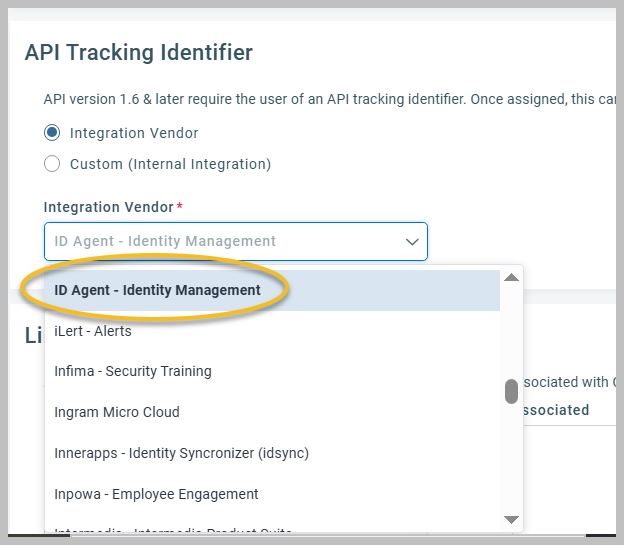Grab the vendor list scrollbar thumb
Screen dimensions: 624x545
(511, 391)
